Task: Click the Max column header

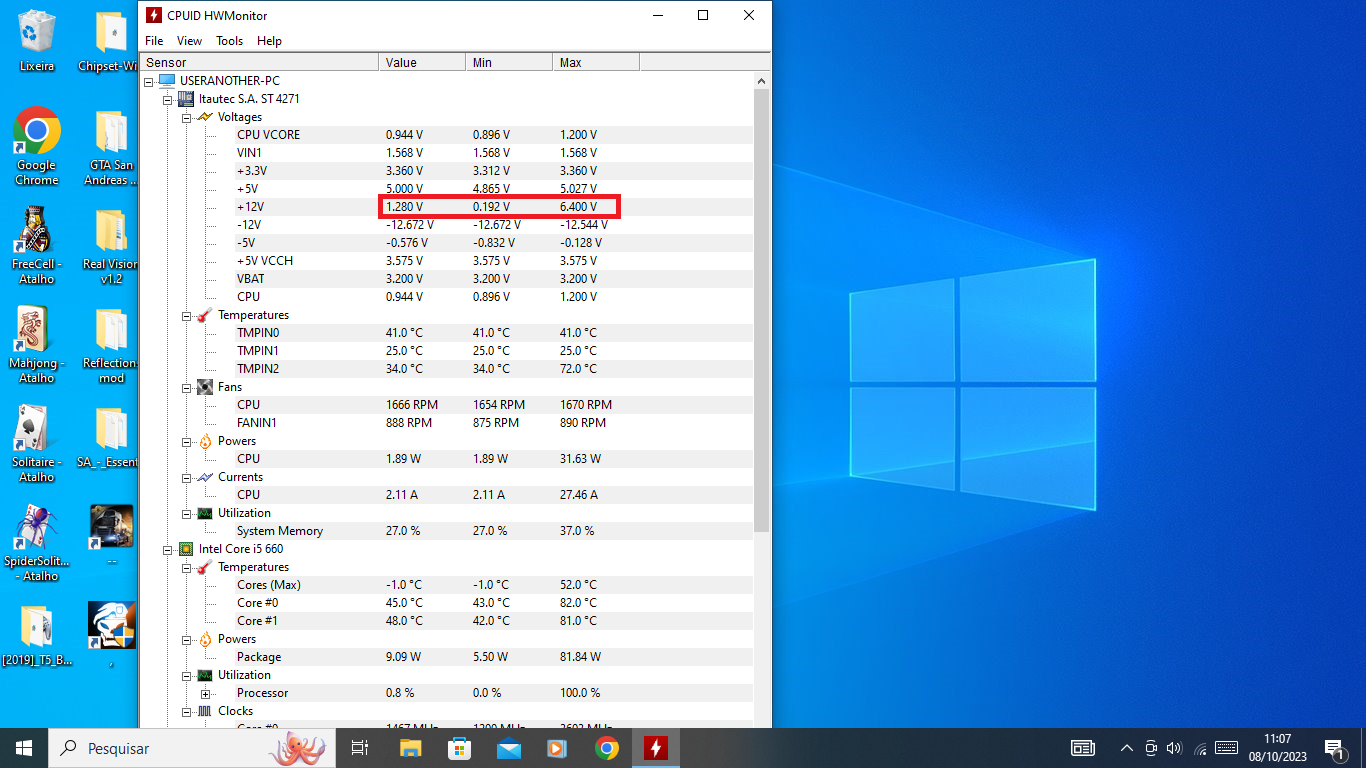Action: 596,62
